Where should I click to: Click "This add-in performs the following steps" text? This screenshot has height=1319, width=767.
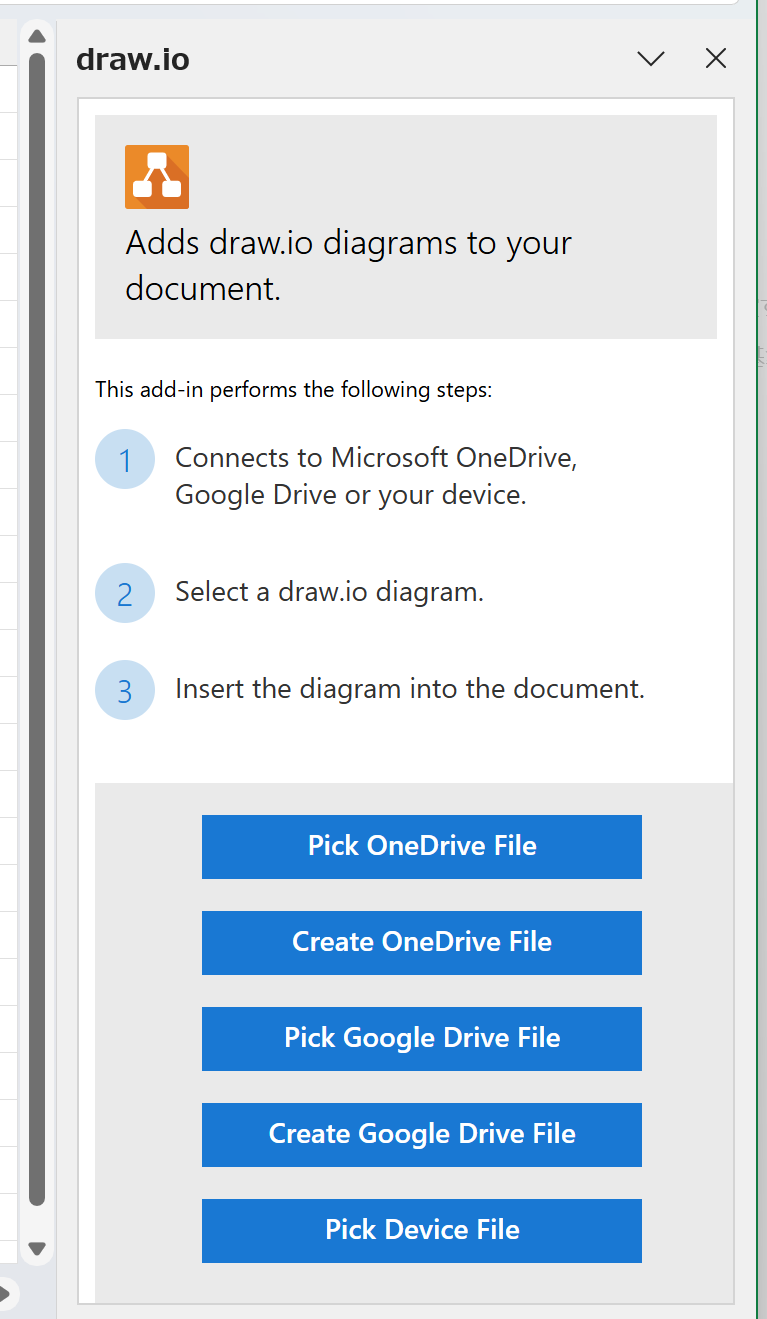pyautogui.click(x=293, y=389)
